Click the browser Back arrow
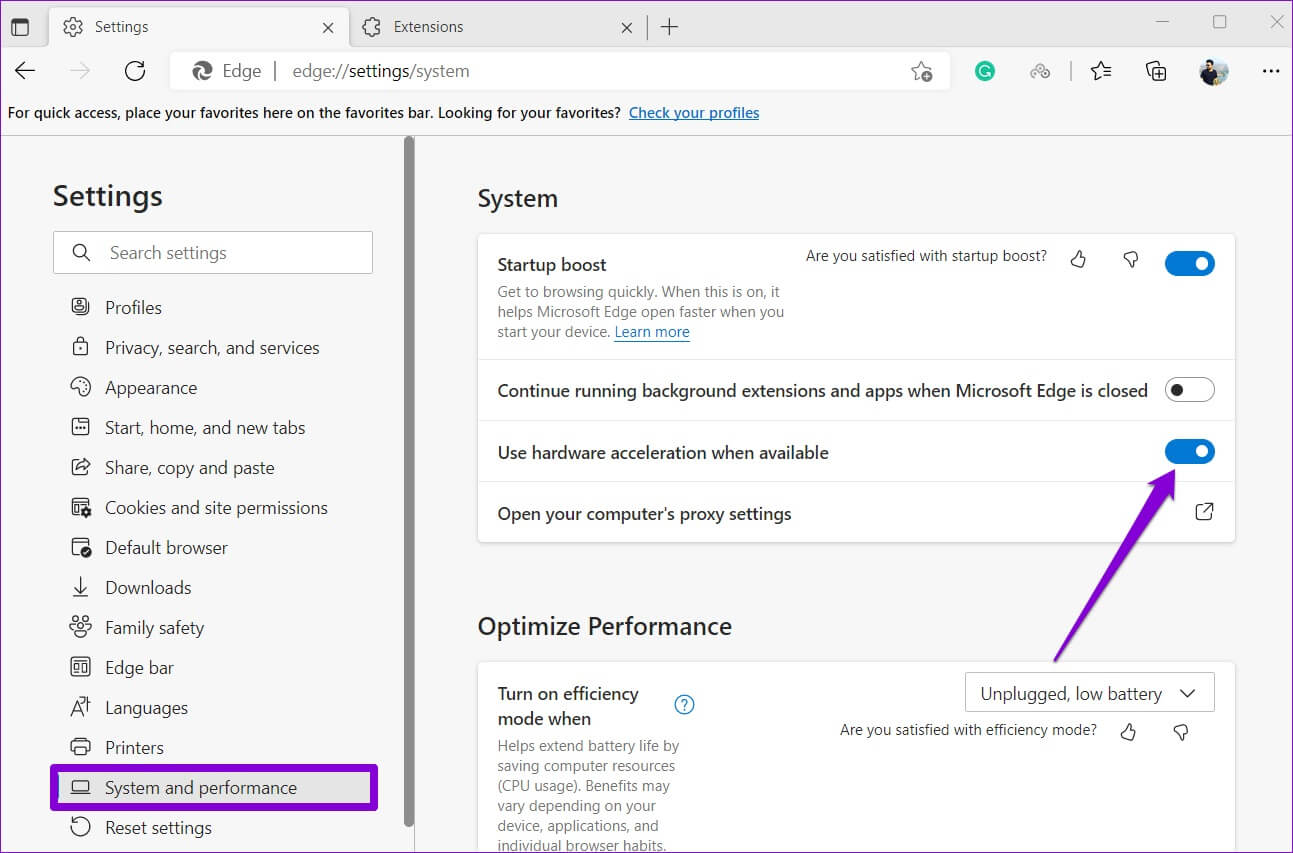The height and width of the screenshot is (853, 1293). [25, 71]
